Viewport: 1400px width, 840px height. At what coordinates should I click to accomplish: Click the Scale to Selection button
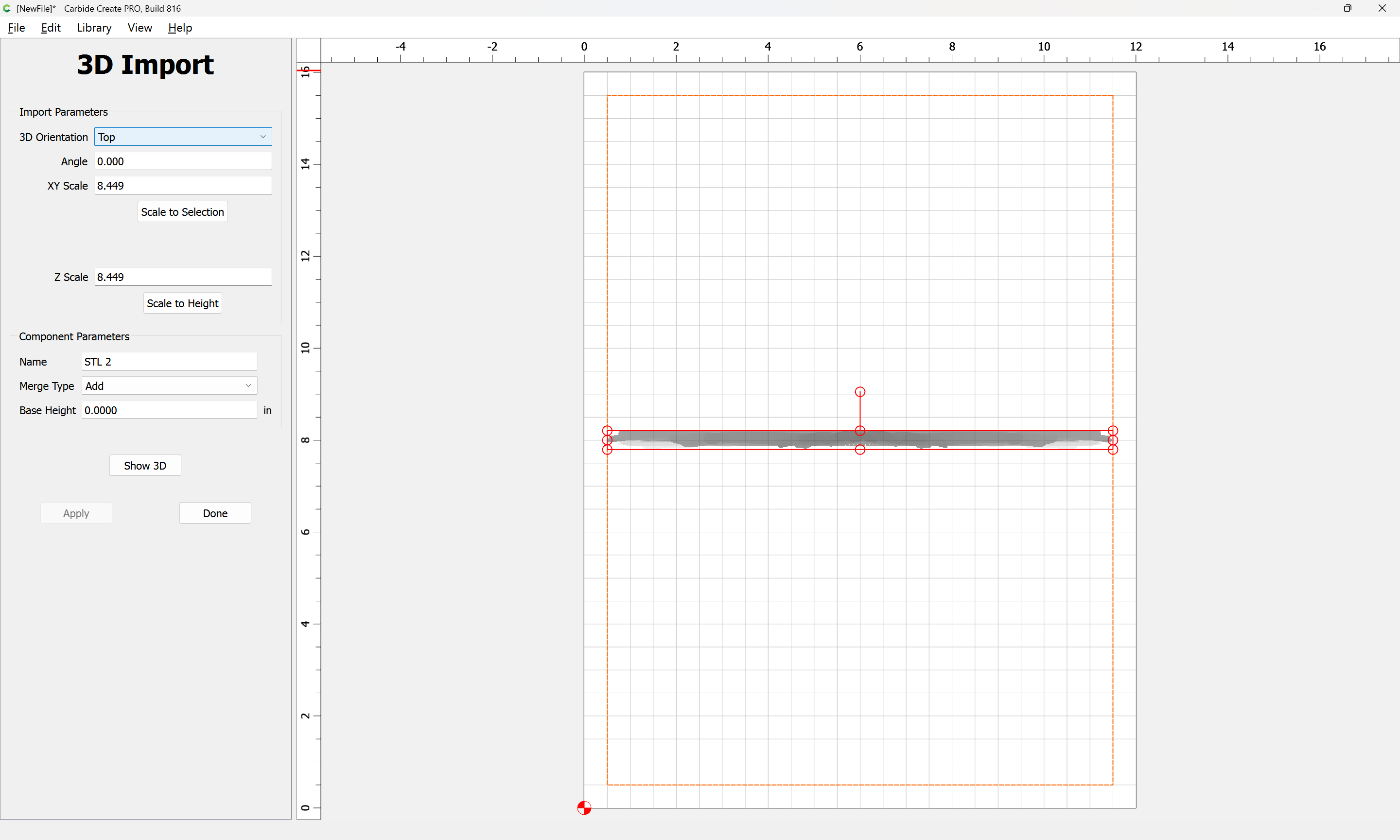(x=182, y=211)
